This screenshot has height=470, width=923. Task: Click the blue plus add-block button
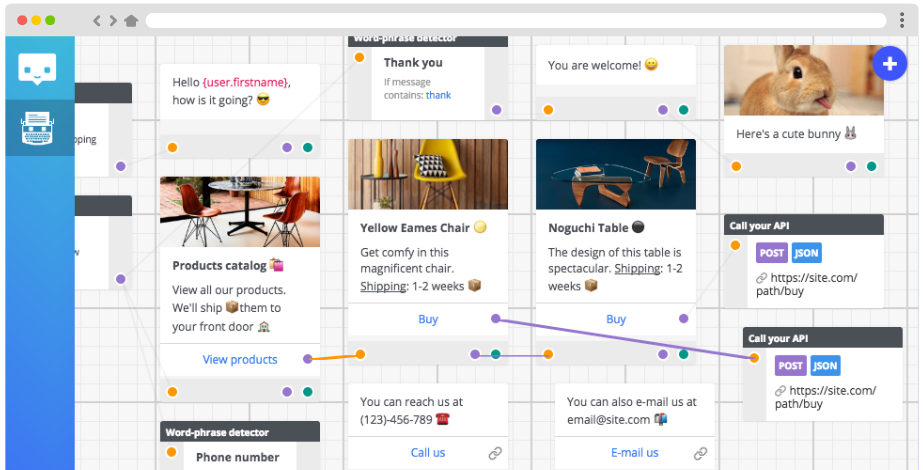click(889, 63)
